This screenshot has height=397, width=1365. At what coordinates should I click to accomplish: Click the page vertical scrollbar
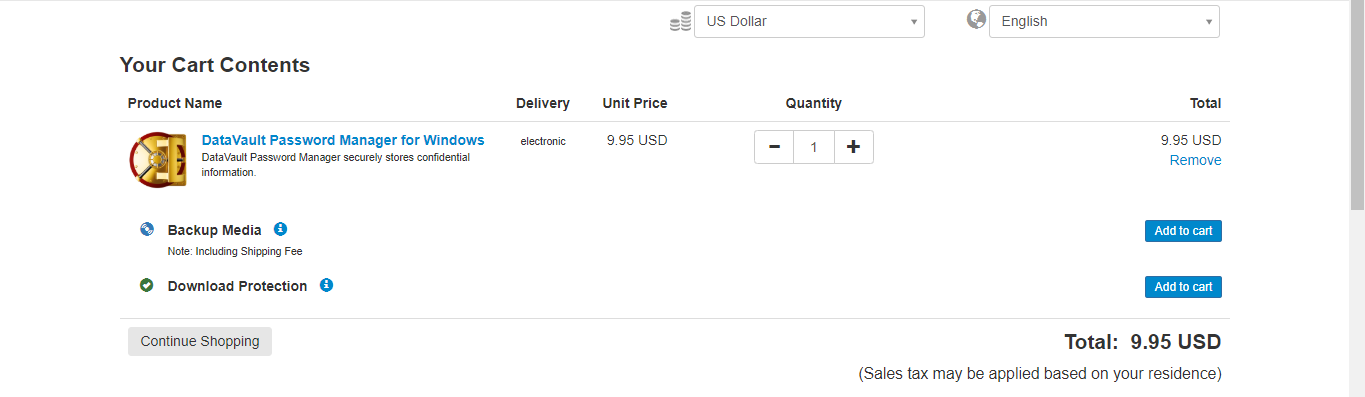(x=1357, y=198)
